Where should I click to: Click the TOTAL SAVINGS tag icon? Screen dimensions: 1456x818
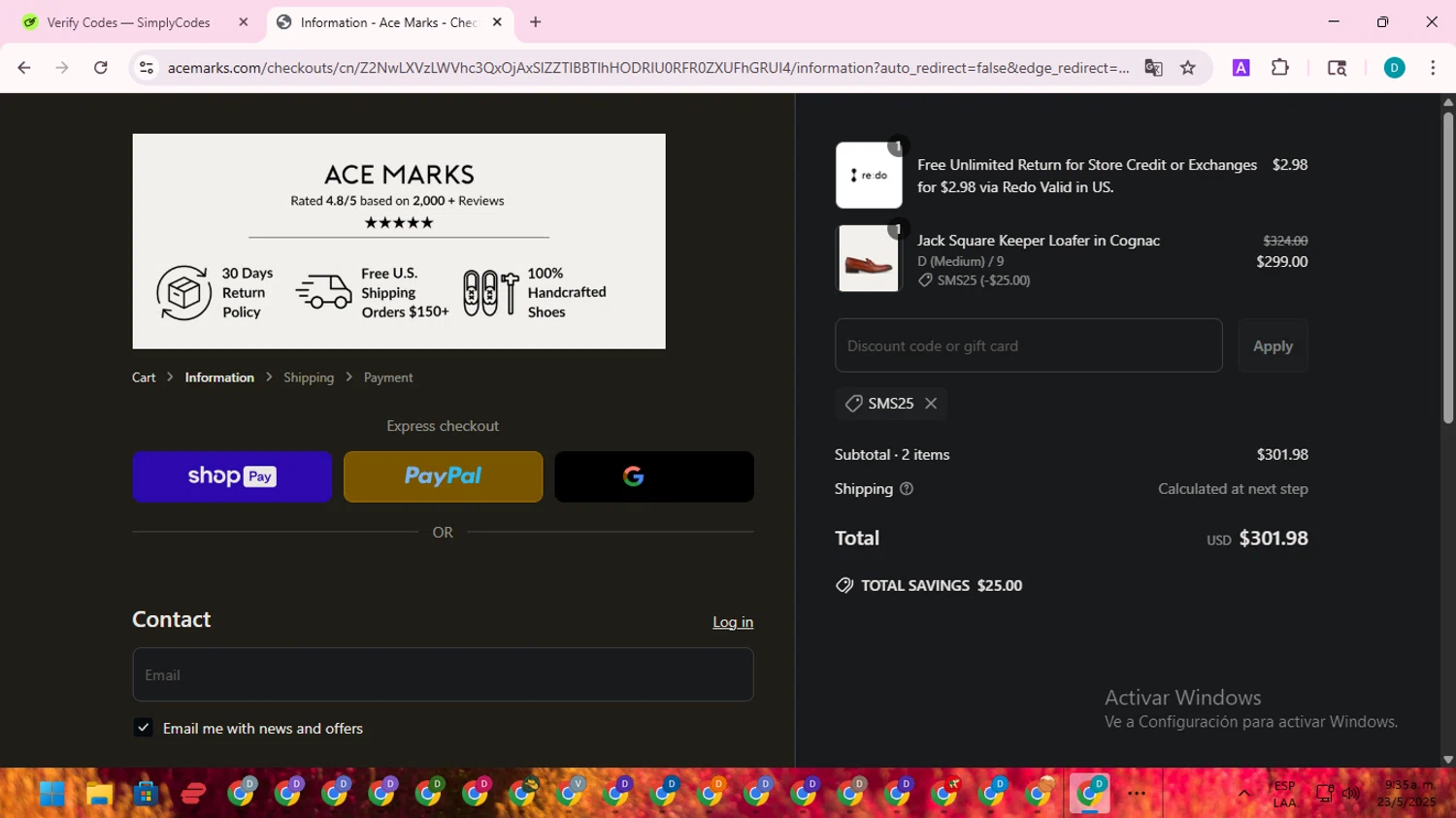pyautogui.click(x=844, y=585)
